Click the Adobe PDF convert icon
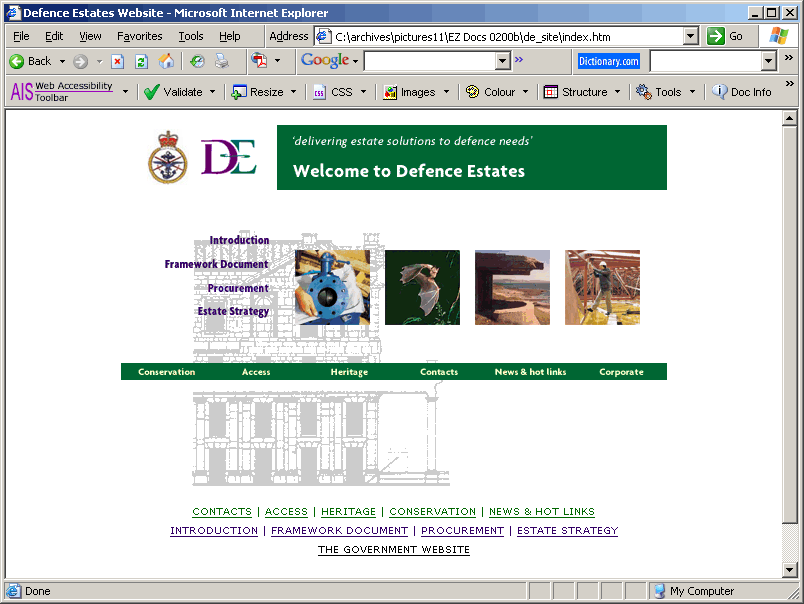This screenshot has width=804, height=604. point(259,61)
